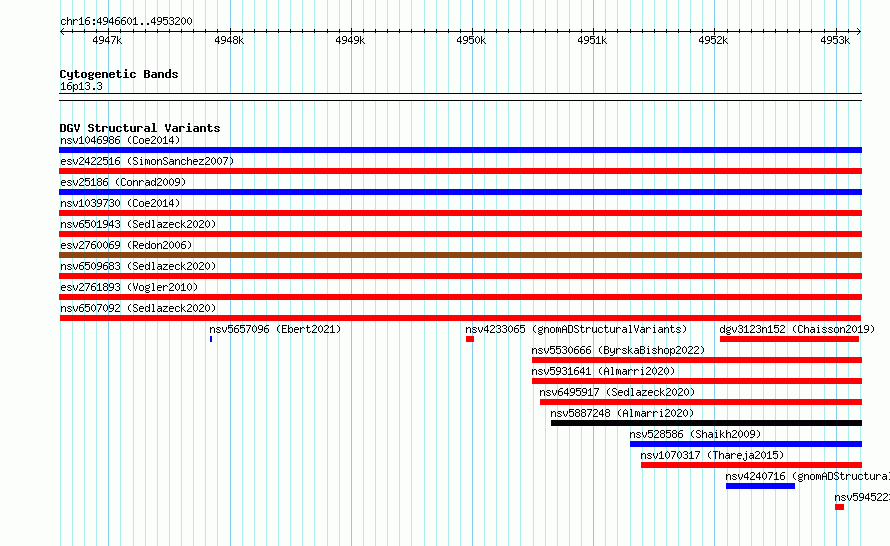Open the nsv1039730 (Coe2014) label
The image size is (890, 546).
tap(120, 203)
